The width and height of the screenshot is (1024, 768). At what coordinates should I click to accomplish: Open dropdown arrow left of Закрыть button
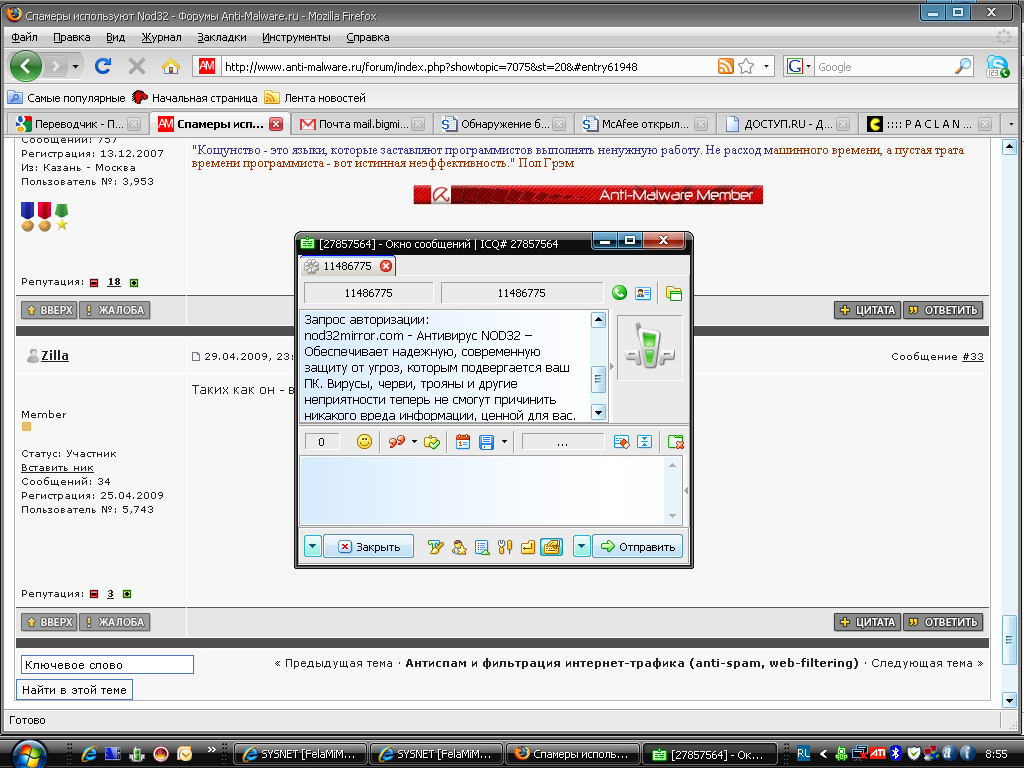[x=313, y=547]
